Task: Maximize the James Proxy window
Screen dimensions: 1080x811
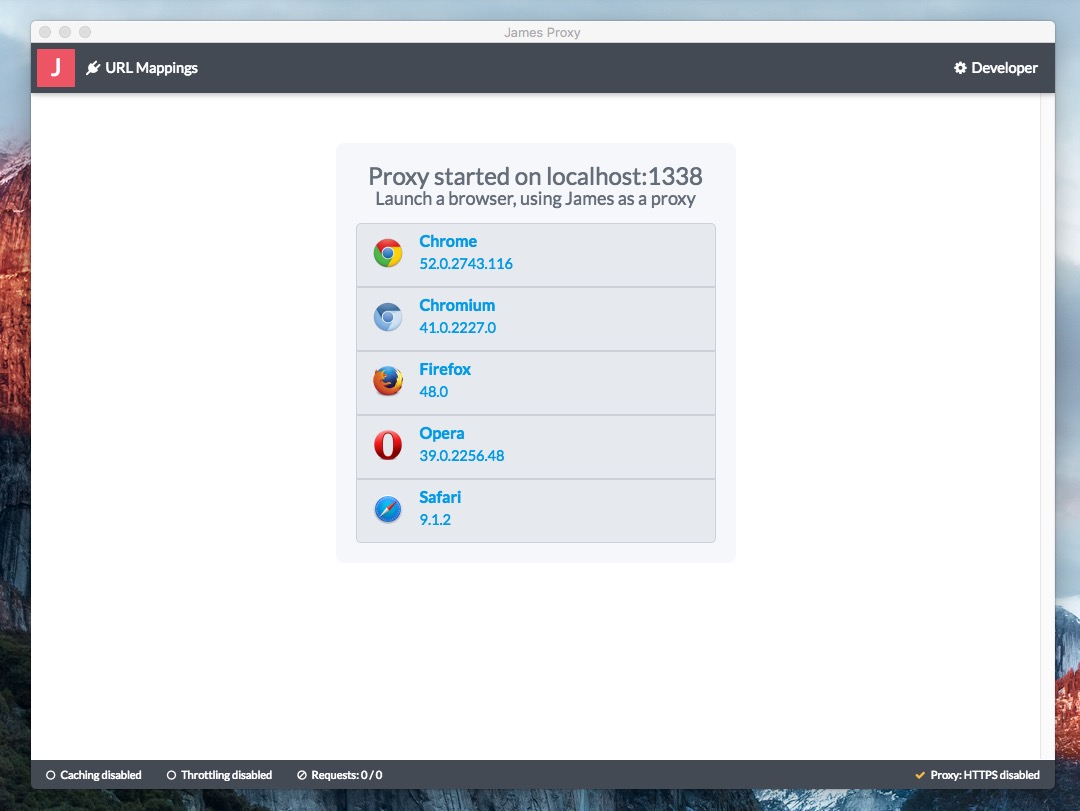Action: [x=85, y=32]
